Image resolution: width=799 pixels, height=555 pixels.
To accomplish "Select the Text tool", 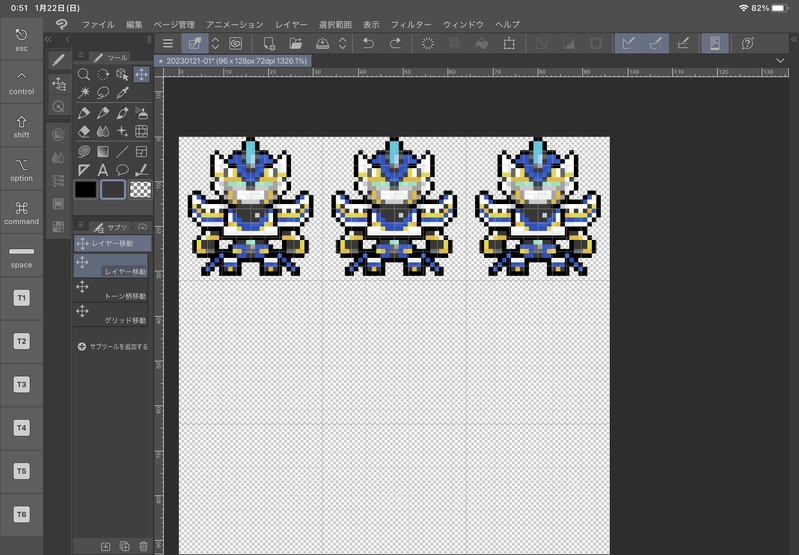I will tap(103, 170).
